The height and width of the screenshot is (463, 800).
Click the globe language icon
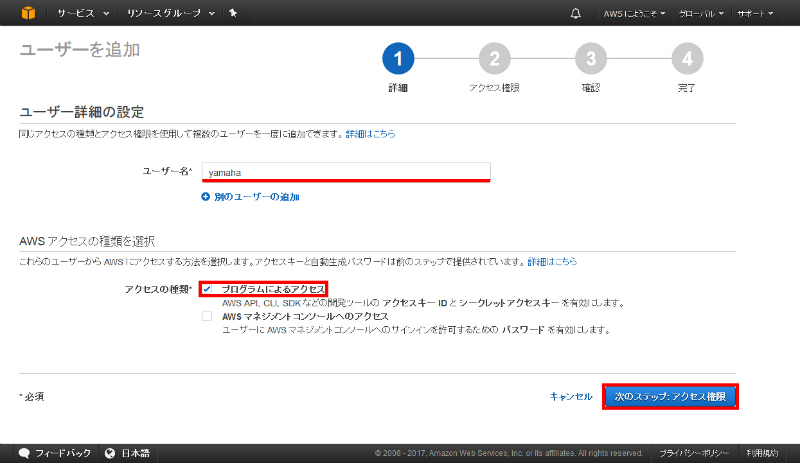coord(110,453)
